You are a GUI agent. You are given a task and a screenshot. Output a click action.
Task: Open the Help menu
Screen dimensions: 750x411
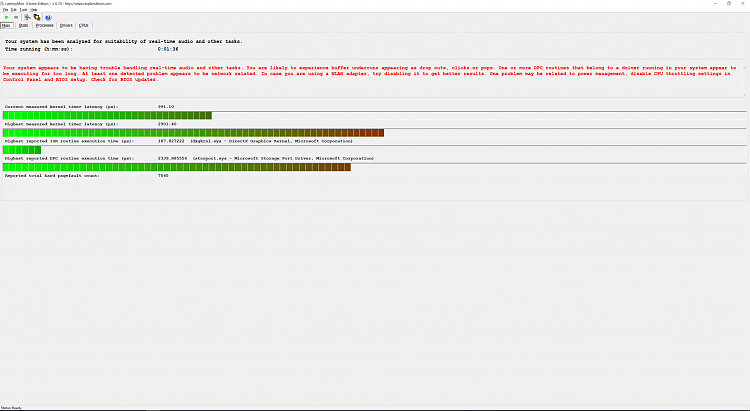pyautogui.click(x=33, y=10)
